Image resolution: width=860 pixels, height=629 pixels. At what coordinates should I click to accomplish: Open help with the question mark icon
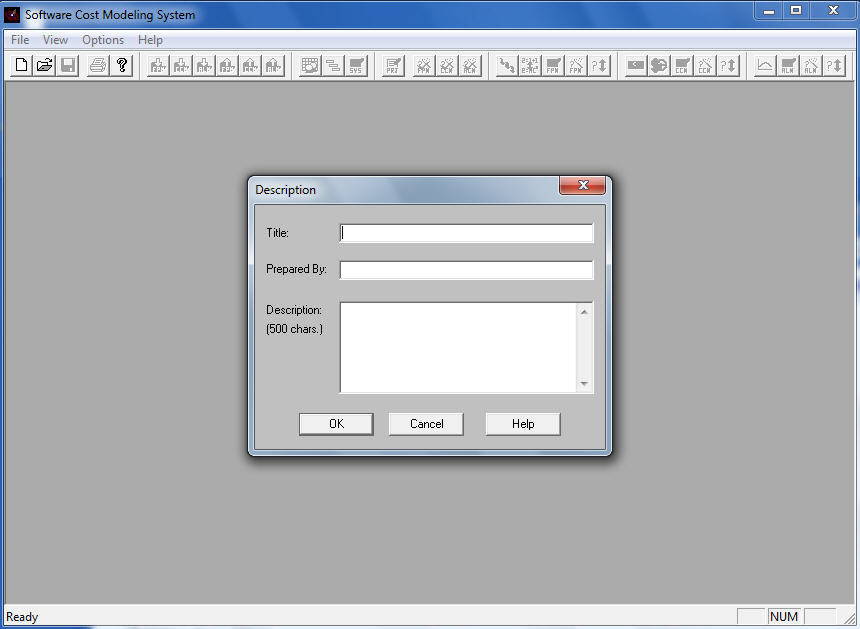pos(122,64)
